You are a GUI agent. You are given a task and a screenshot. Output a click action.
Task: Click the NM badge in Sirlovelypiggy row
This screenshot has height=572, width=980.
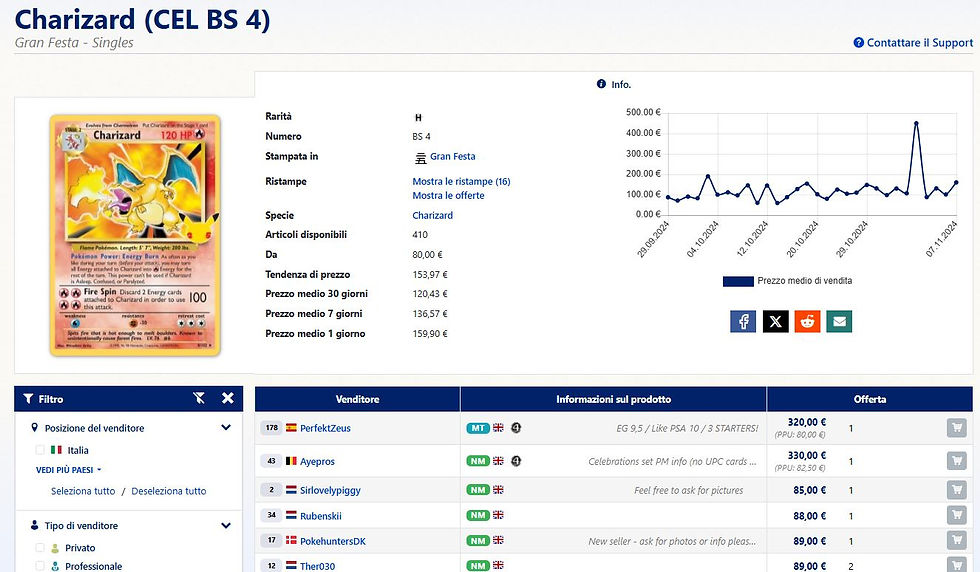coord(478,490)
